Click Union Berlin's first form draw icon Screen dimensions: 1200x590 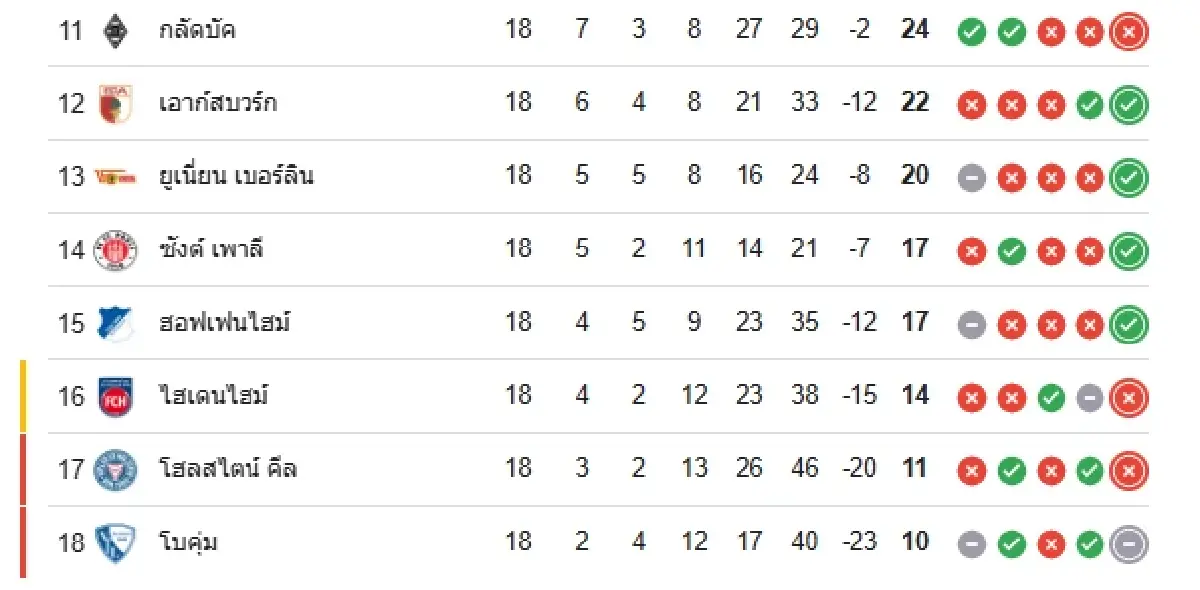[x=971, y=178]
